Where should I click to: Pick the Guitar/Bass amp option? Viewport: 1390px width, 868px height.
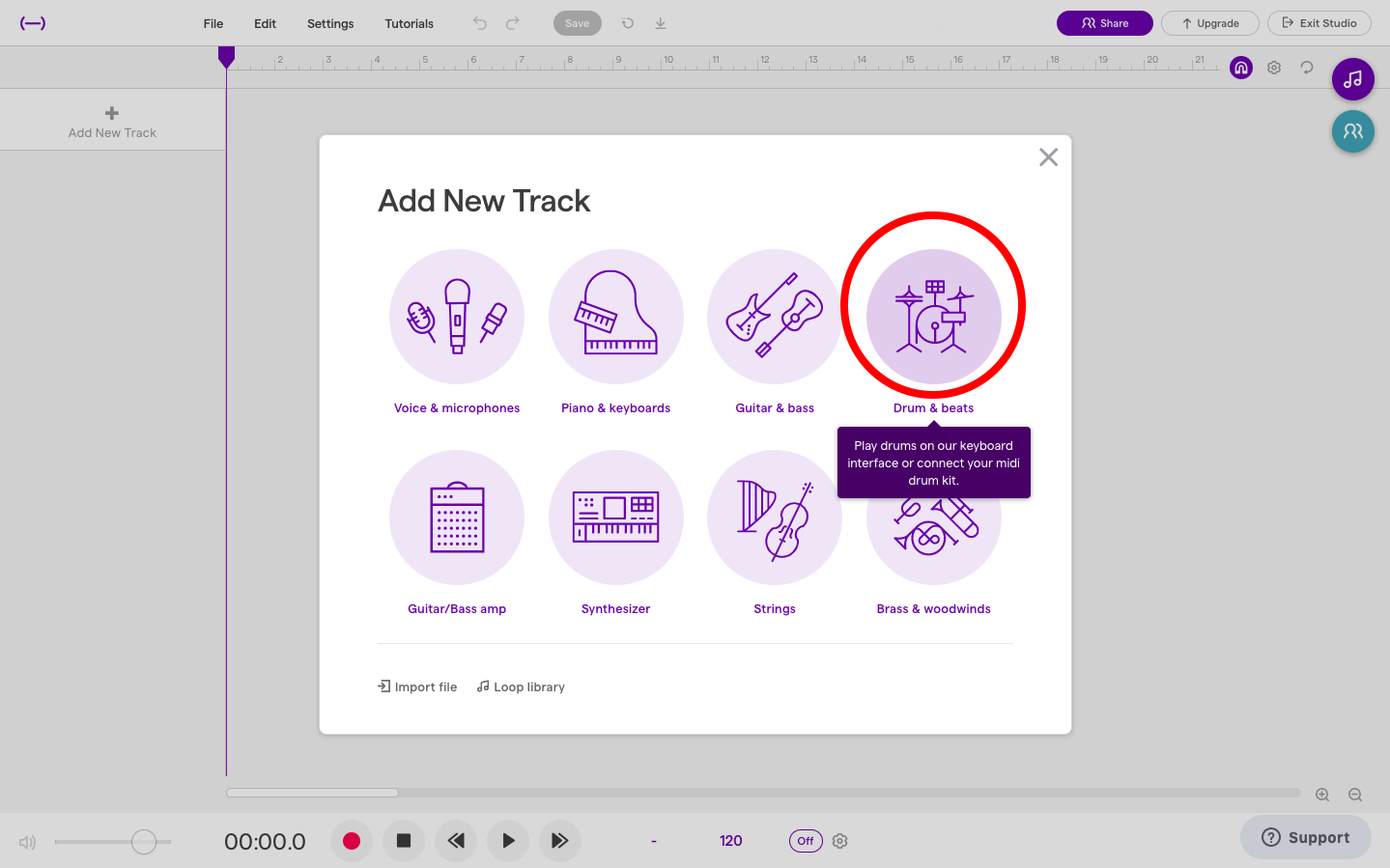456,518
